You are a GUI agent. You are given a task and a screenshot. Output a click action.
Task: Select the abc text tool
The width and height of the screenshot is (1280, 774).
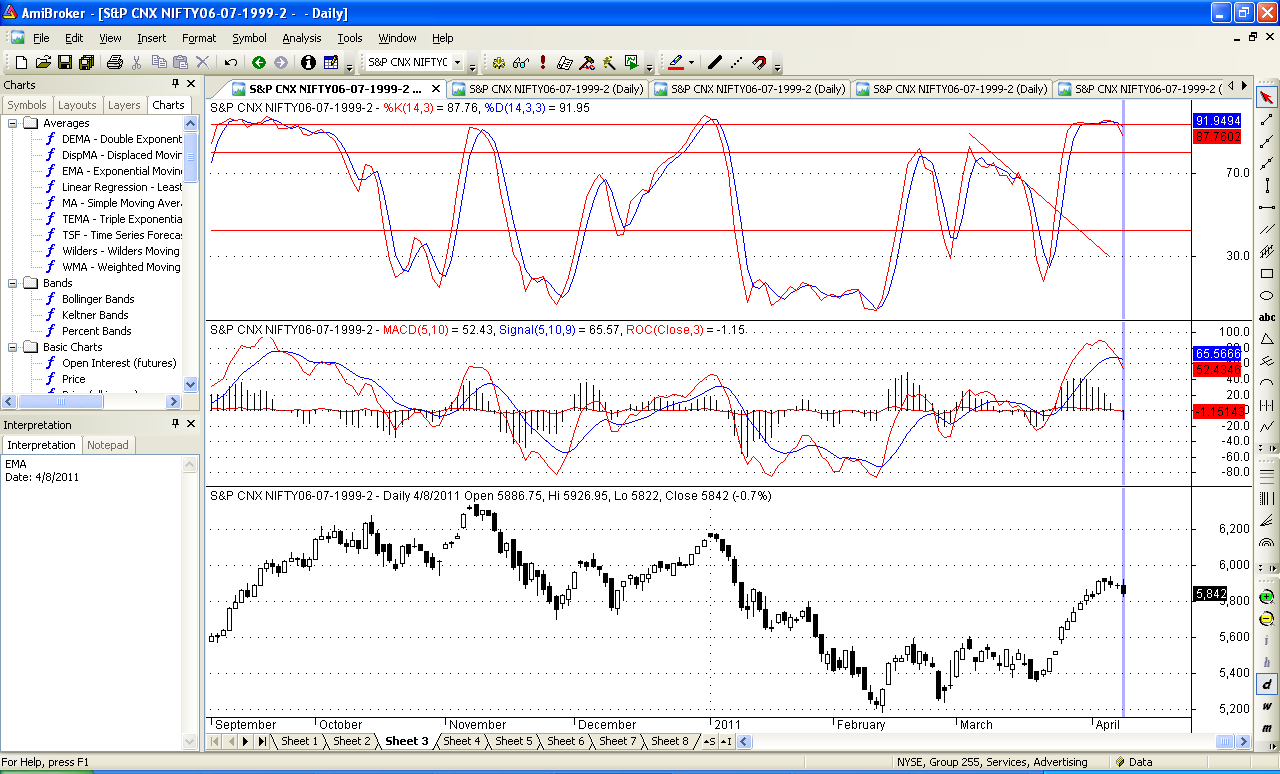pos(1267,317)
